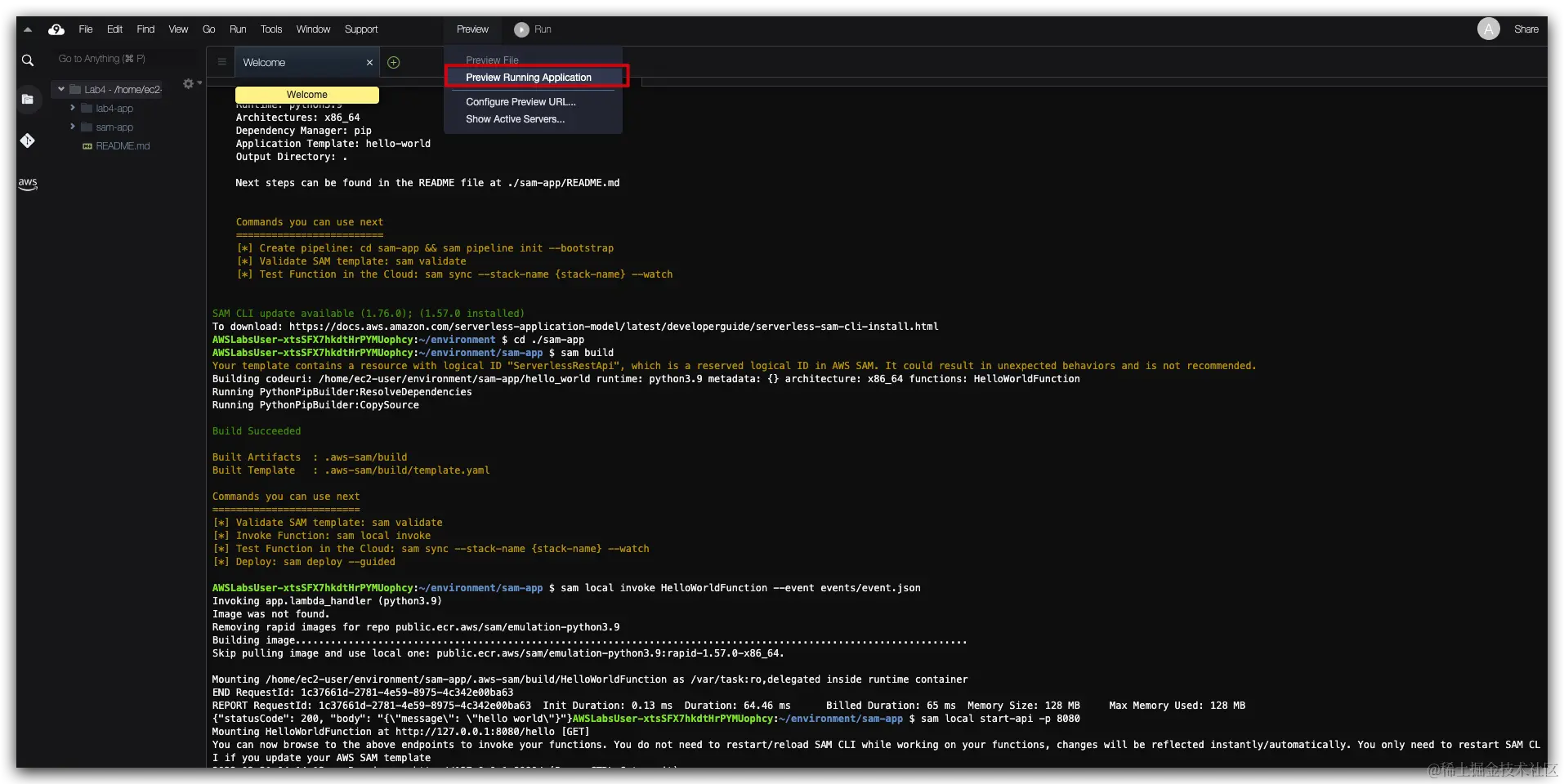This screenshot has width=1564, height=784.
Task: Open AWS Toolkit sidebar icon
Action: (28, 184)
